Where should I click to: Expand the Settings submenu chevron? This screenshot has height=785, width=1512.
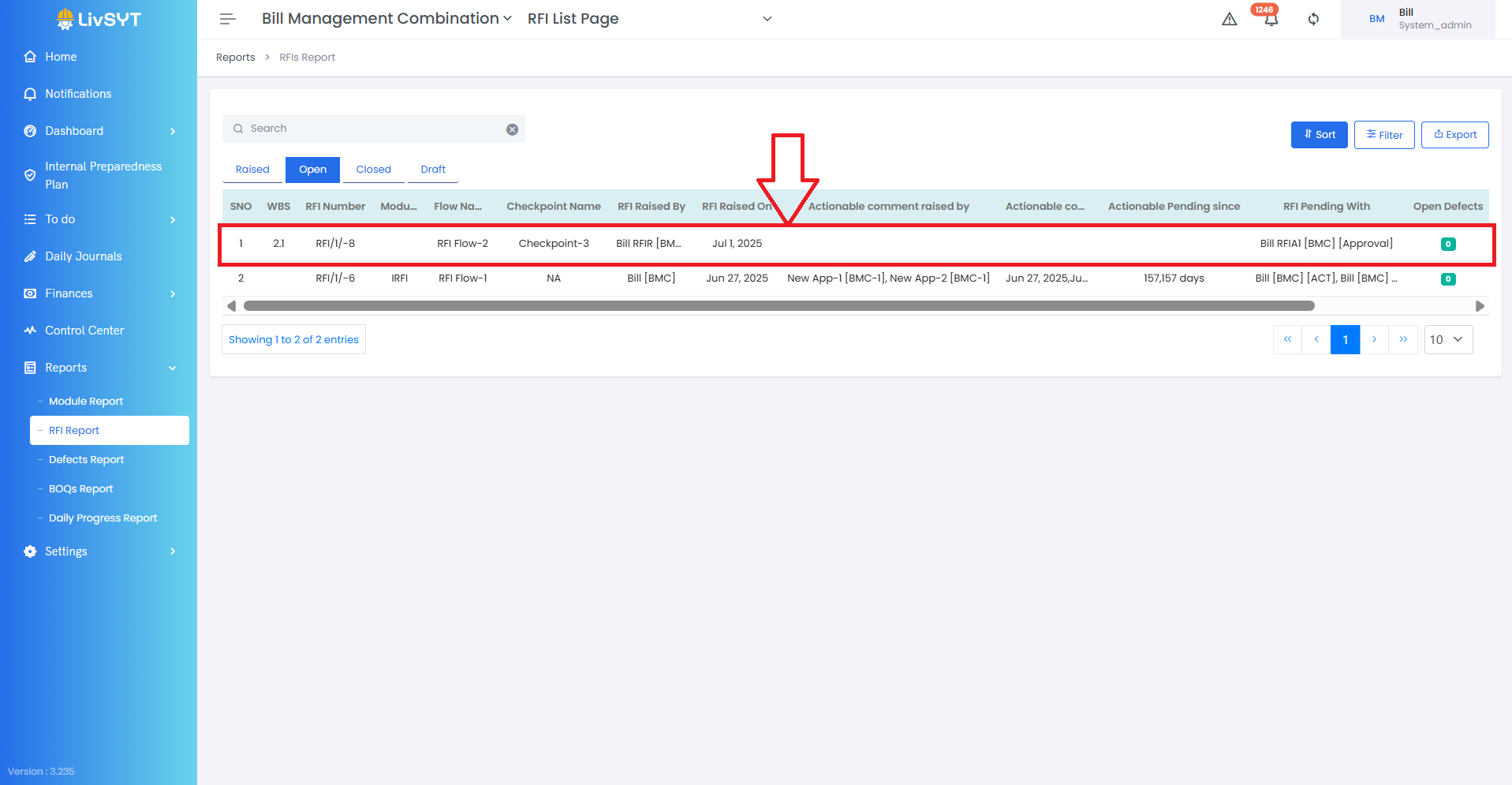point(173,551)
